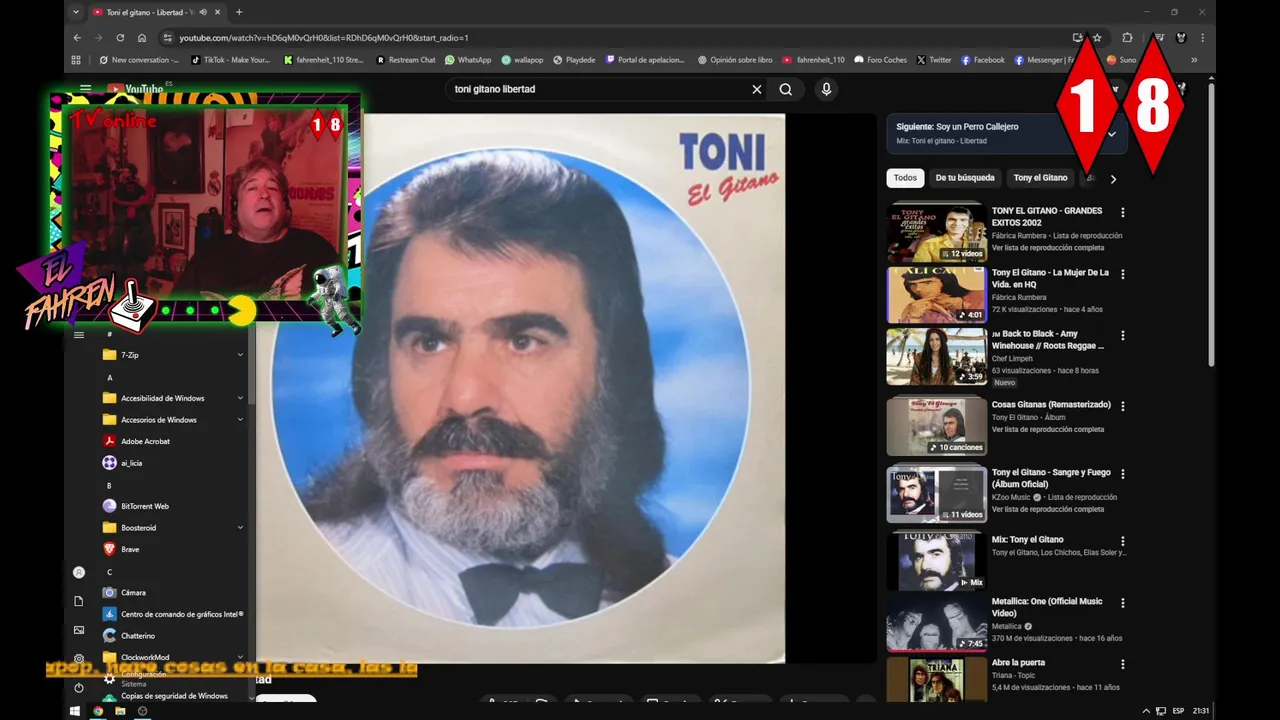Viewport: 1280px width, 720px height.
Task: Open Pictures from the Start sidebar
Action: 79,630
